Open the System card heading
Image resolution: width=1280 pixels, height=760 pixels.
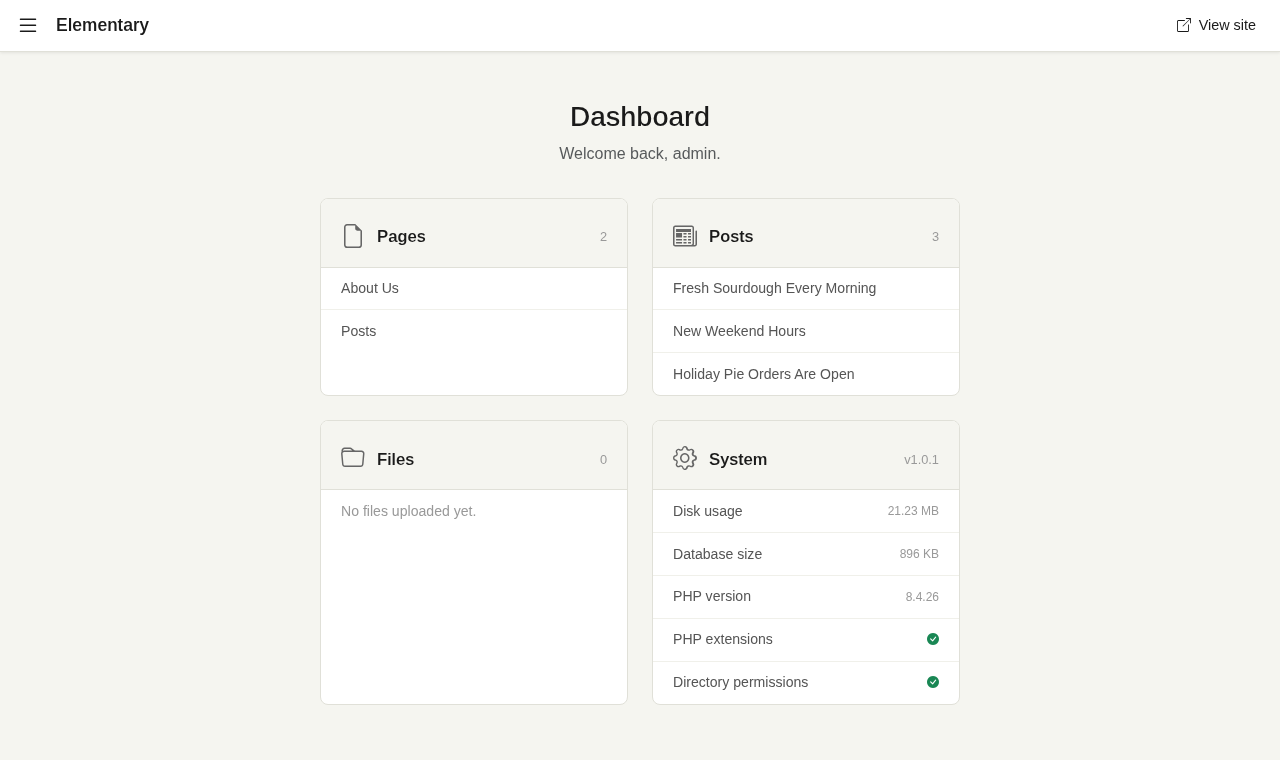click(738, 460)
